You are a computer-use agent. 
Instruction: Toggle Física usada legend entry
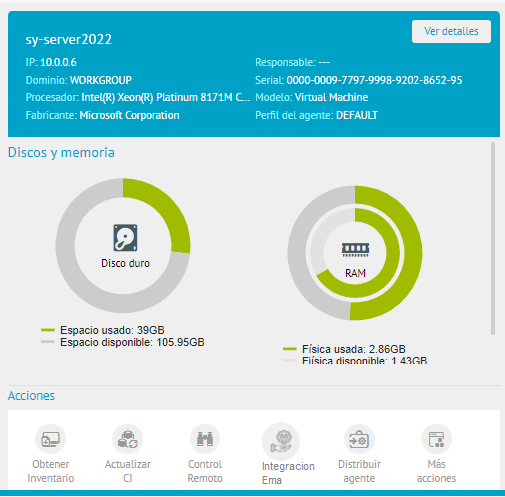(344, 349)
